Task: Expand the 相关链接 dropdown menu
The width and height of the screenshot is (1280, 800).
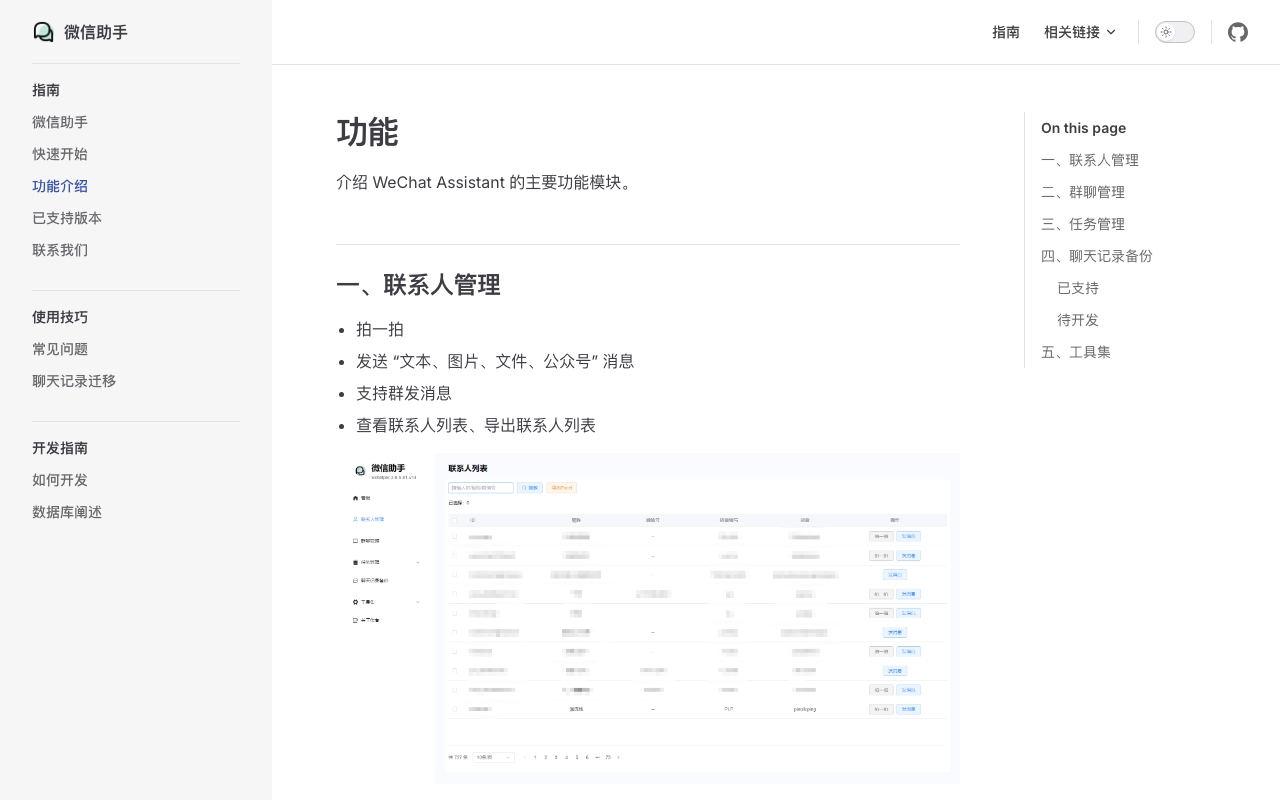Action: point(1080,32)
